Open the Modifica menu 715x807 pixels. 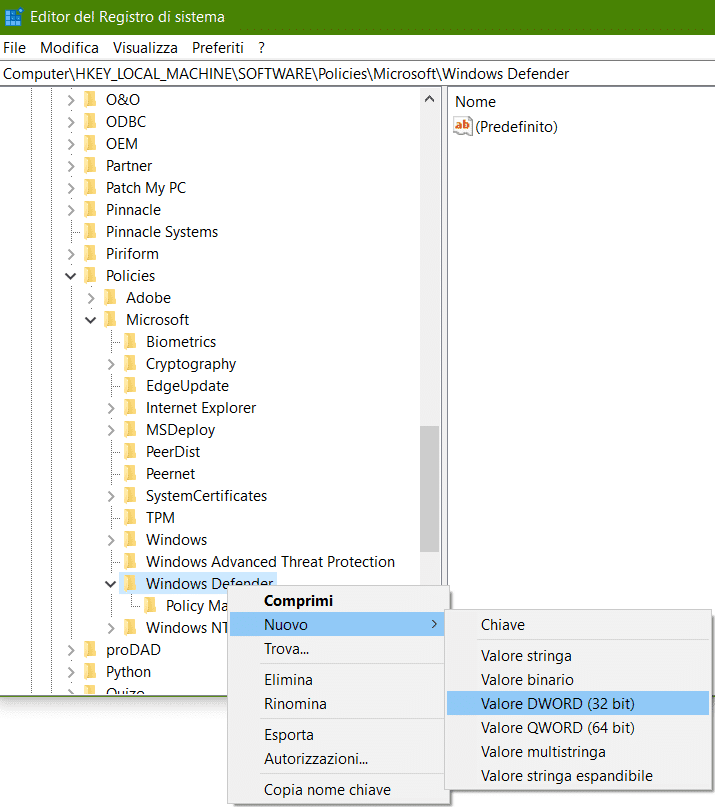click(x=69, y=48)
